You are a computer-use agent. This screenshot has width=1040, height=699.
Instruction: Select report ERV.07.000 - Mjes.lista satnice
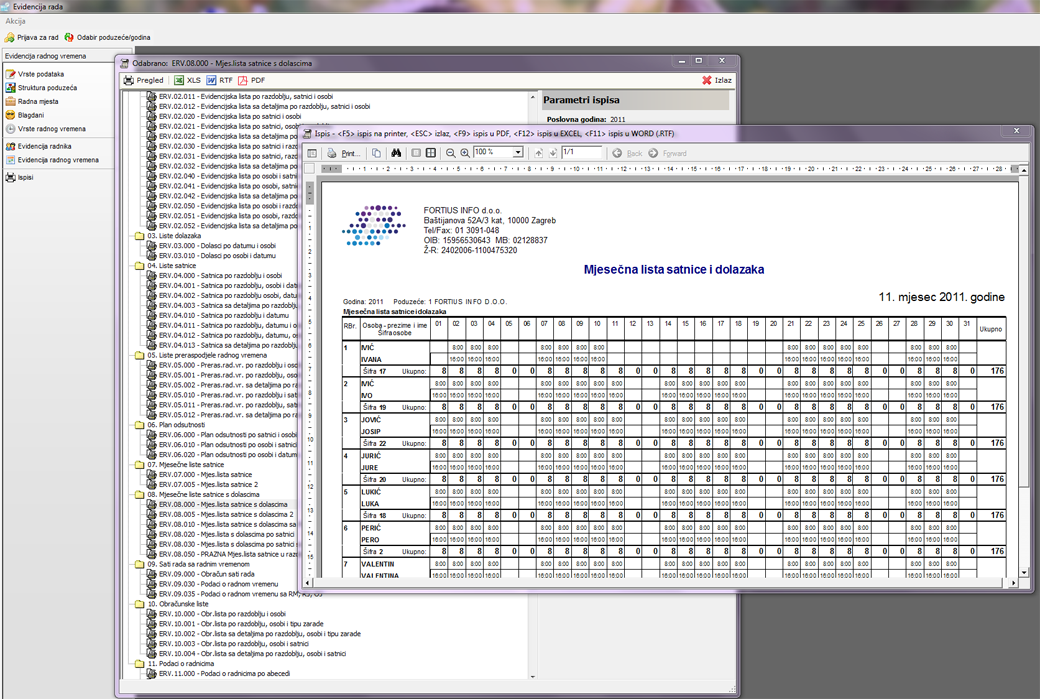pyautogui.click(x=205, y=474)
